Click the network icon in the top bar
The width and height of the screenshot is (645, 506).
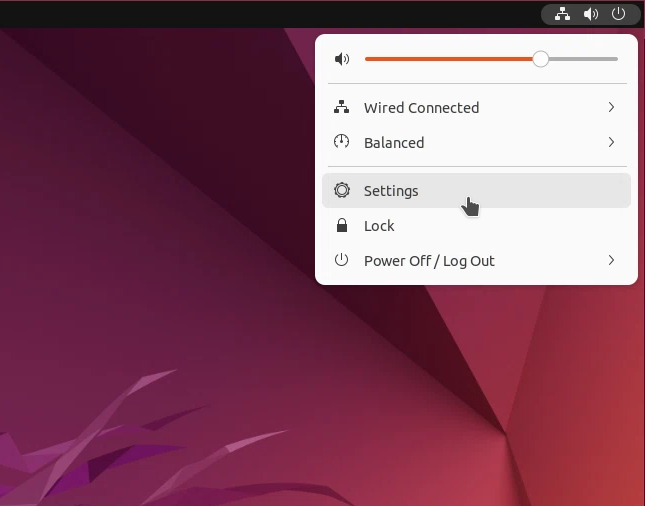coord(562,14)
